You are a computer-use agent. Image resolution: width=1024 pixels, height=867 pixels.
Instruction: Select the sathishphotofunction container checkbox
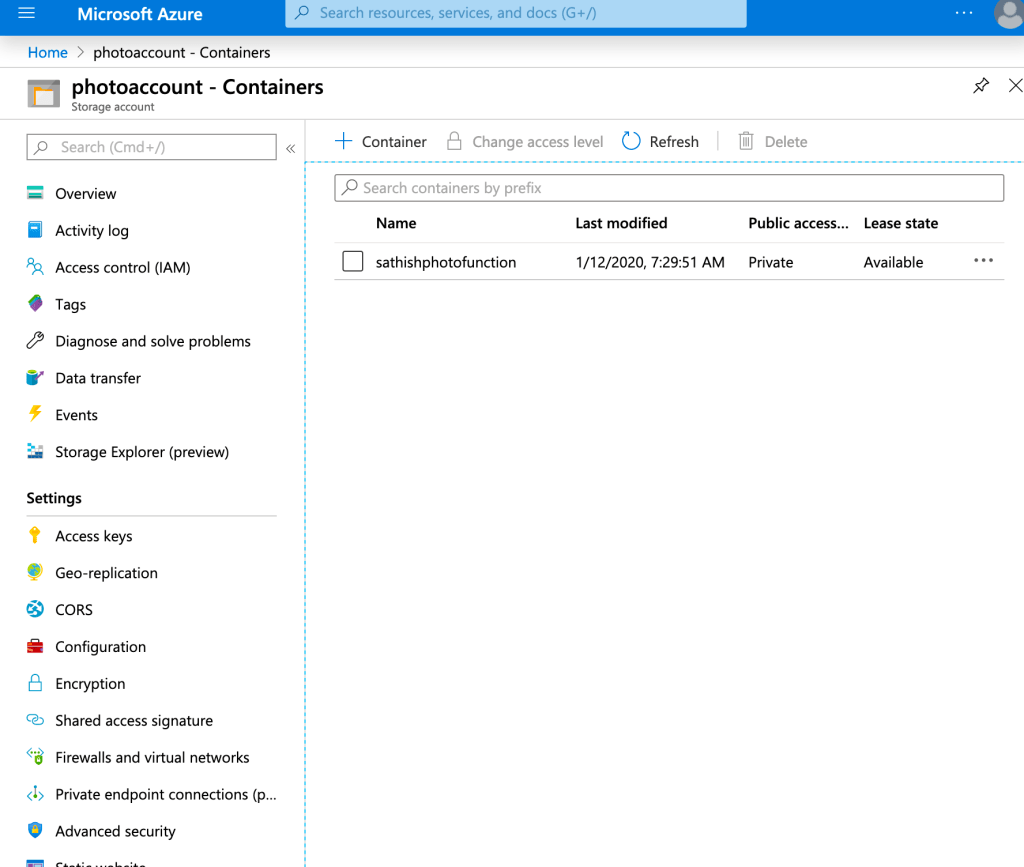352,262
